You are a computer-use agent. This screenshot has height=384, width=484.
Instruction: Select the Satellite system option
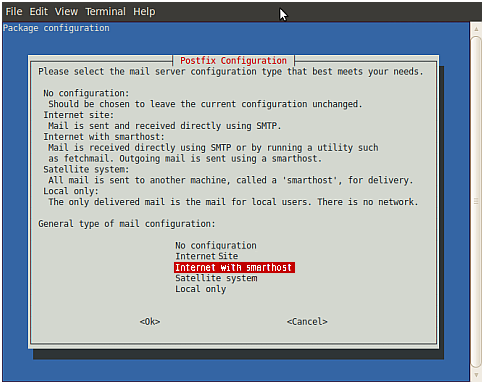click(216, 278)
